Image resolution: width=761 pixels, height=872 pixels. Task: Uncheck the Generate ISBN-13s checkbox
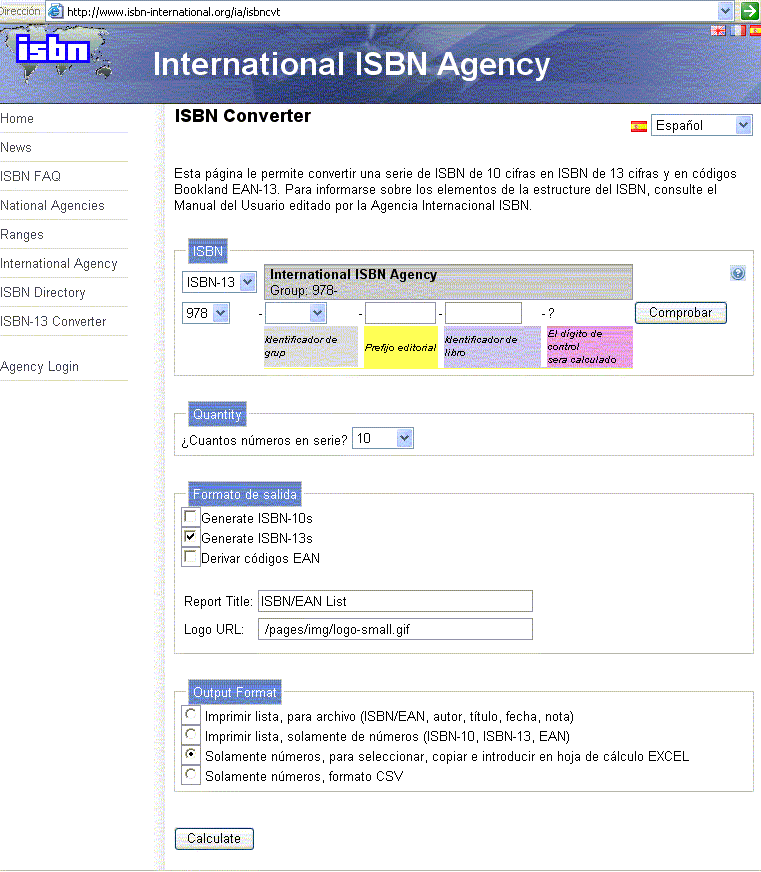coord(191,537)
